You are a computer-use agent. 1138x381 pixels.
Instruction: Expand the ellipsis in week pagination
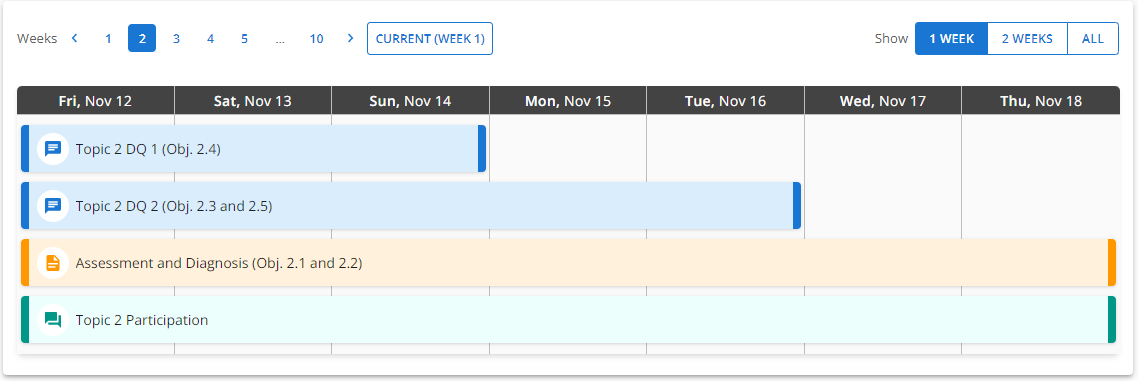(280, 38)
